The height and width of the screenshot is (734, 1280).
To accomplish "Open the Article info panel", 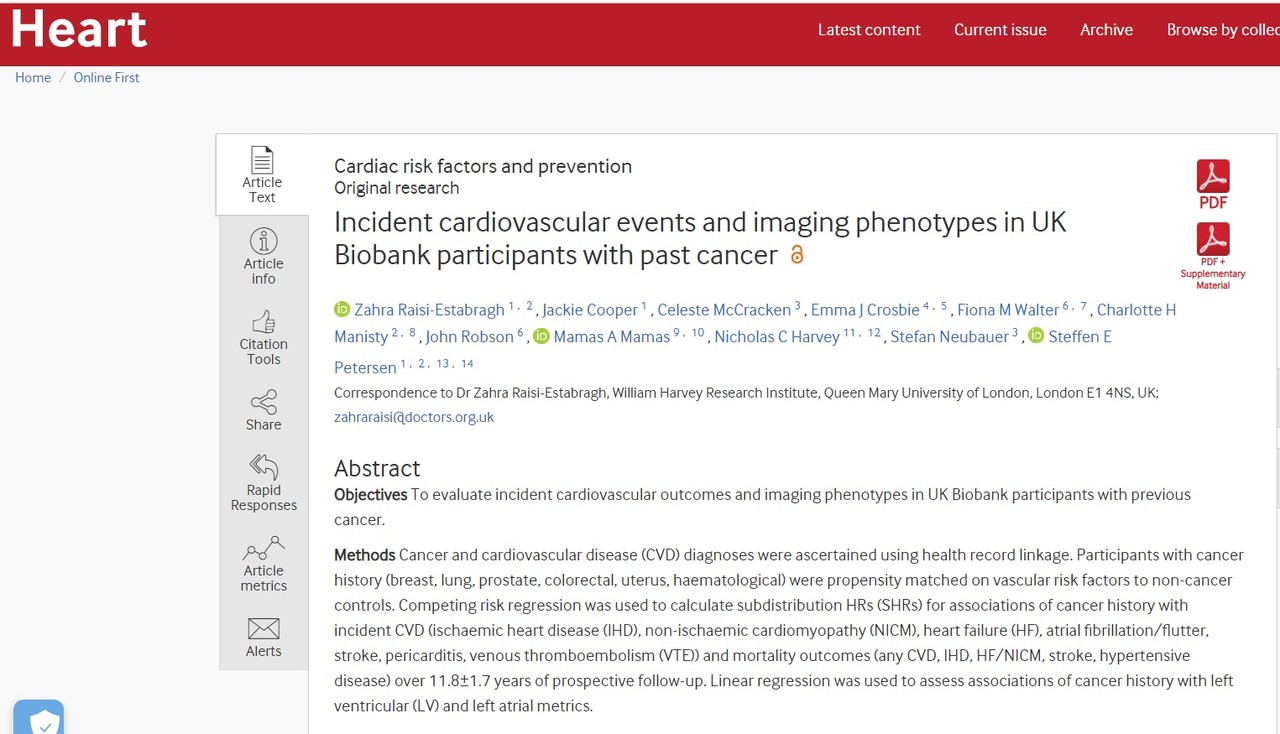I will tap(264, 242).
